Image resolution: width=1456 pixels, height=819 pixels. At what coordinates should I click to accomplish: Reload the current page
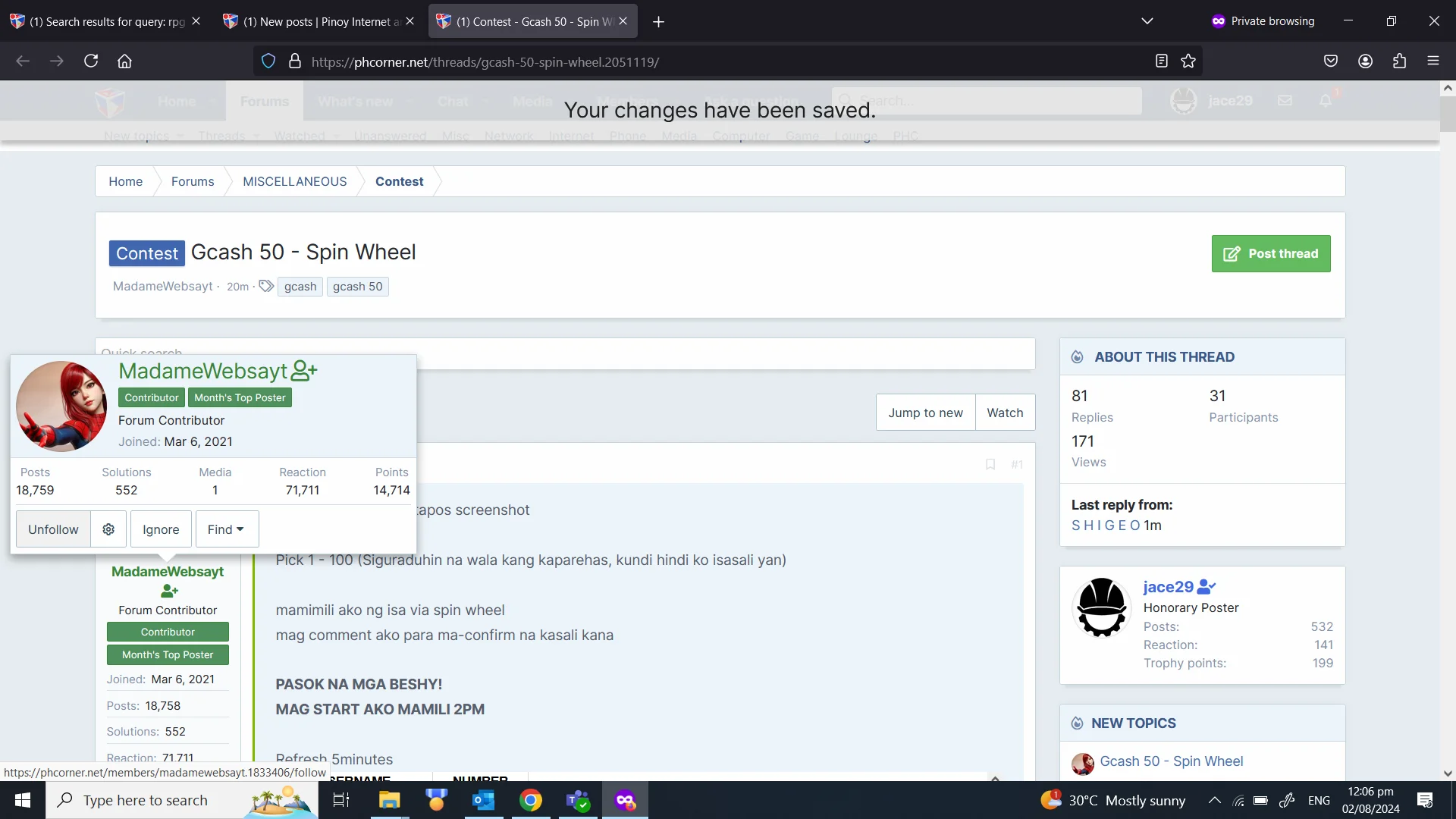coord(91,61)
